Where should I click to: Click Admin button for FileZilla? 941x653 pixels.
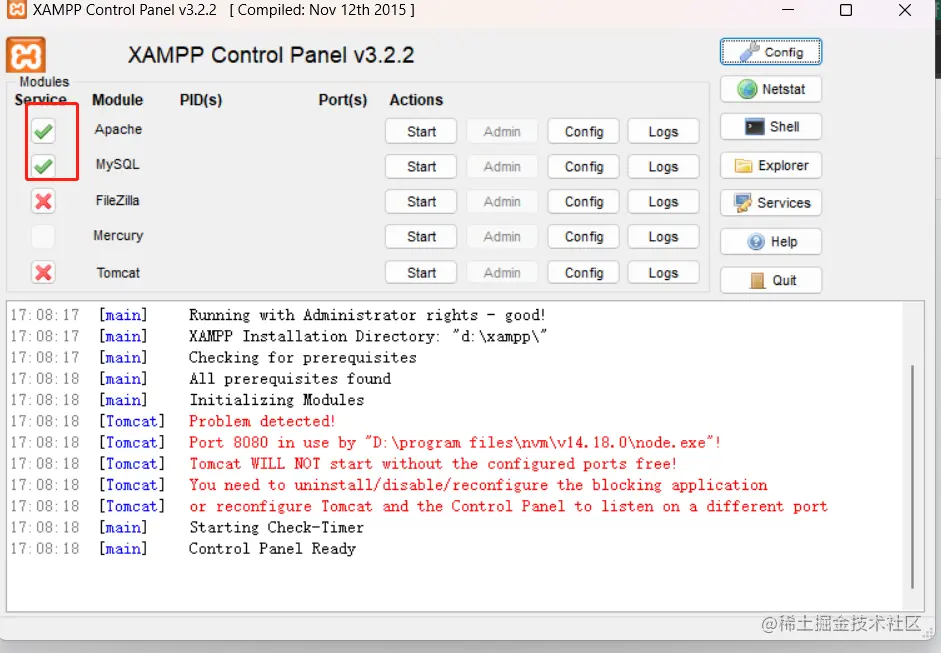click(502, 202)
